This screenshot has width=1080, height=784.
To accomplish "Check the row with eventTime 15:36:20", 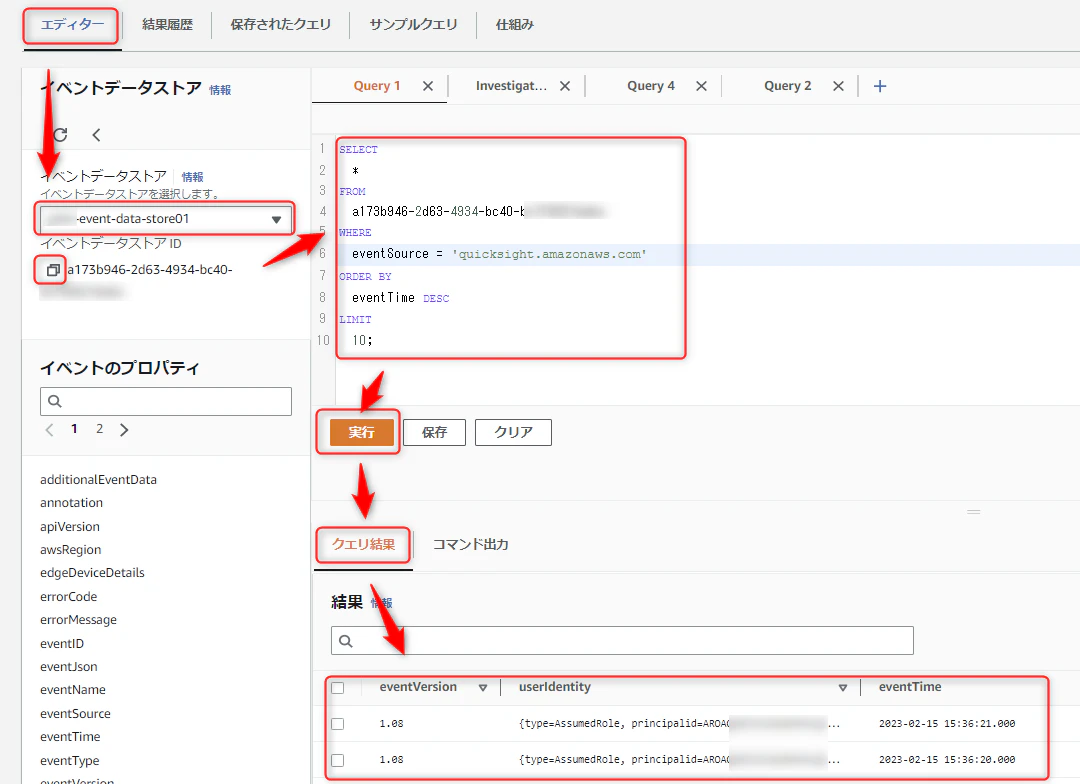I will pyautogui.click(x=338, y=760).
